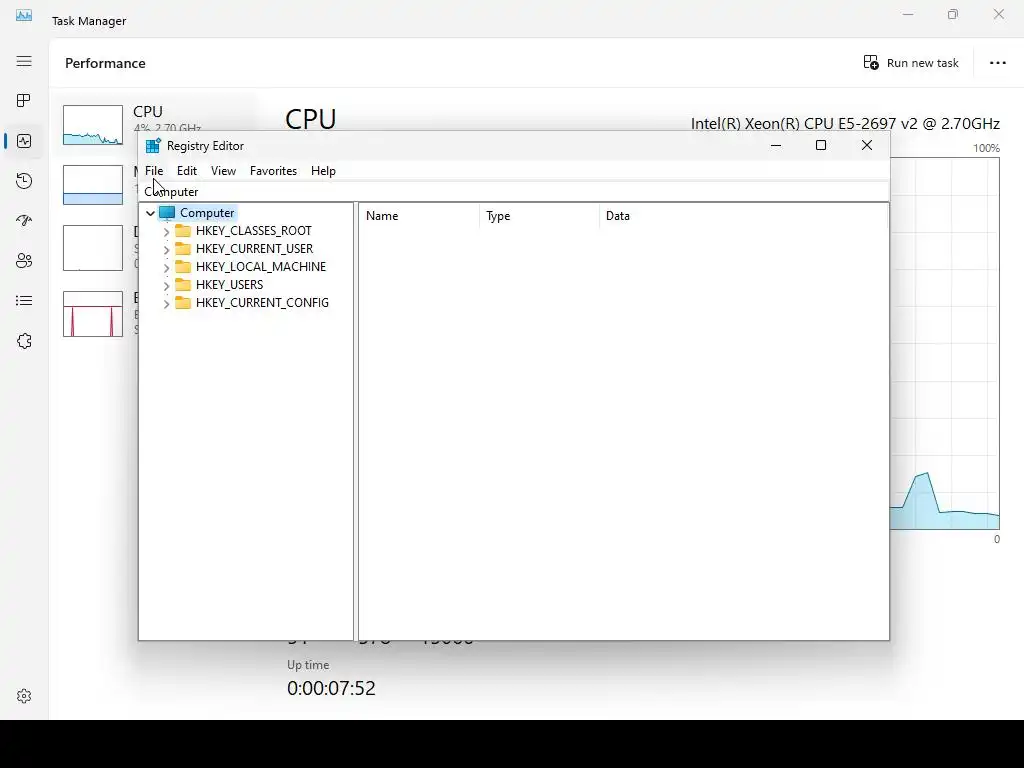Click the HKEY_CURRENT_USER folder icon

[183, 249]
